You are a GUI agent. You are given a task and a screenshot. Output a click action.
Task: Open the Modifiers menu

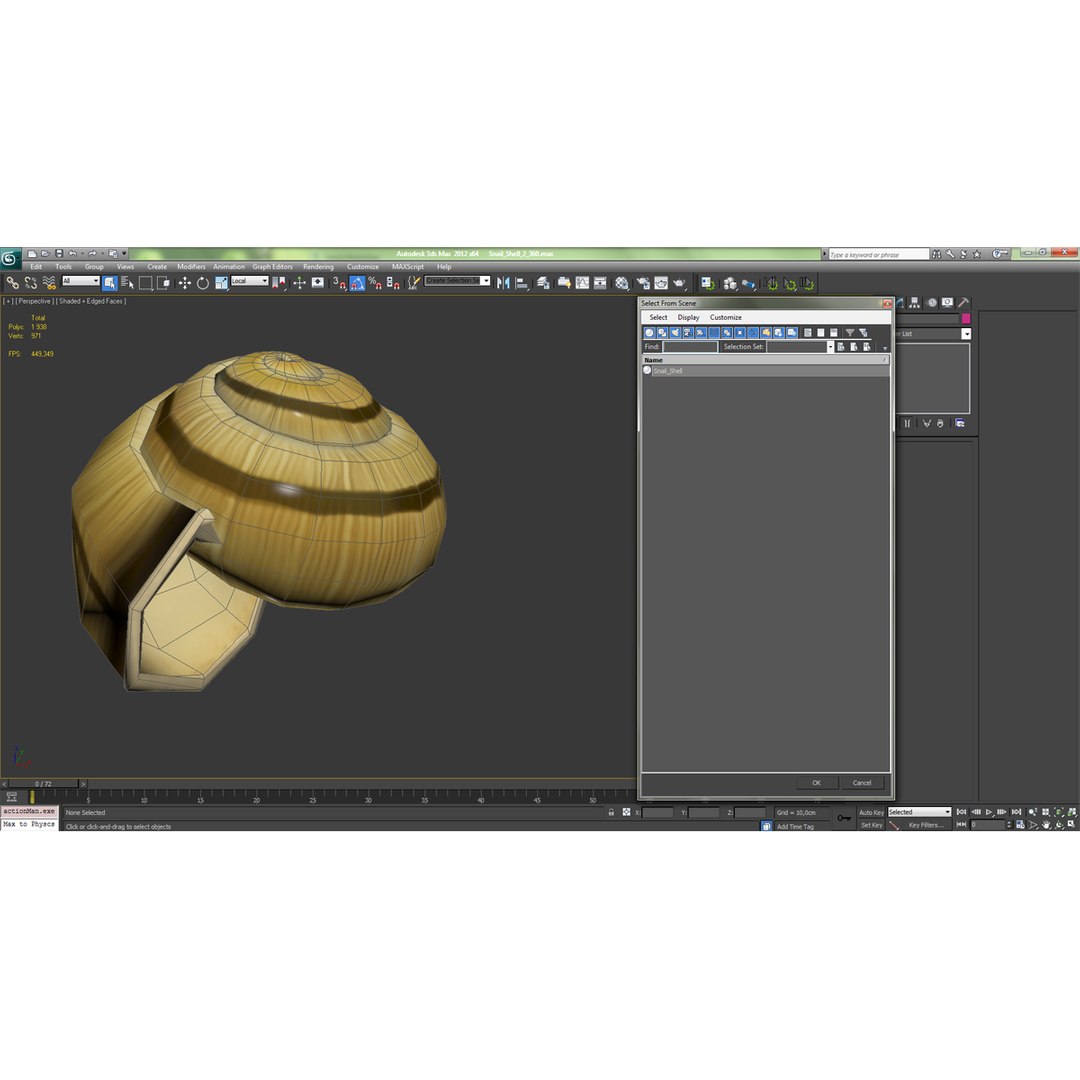(x=191, y=267)
